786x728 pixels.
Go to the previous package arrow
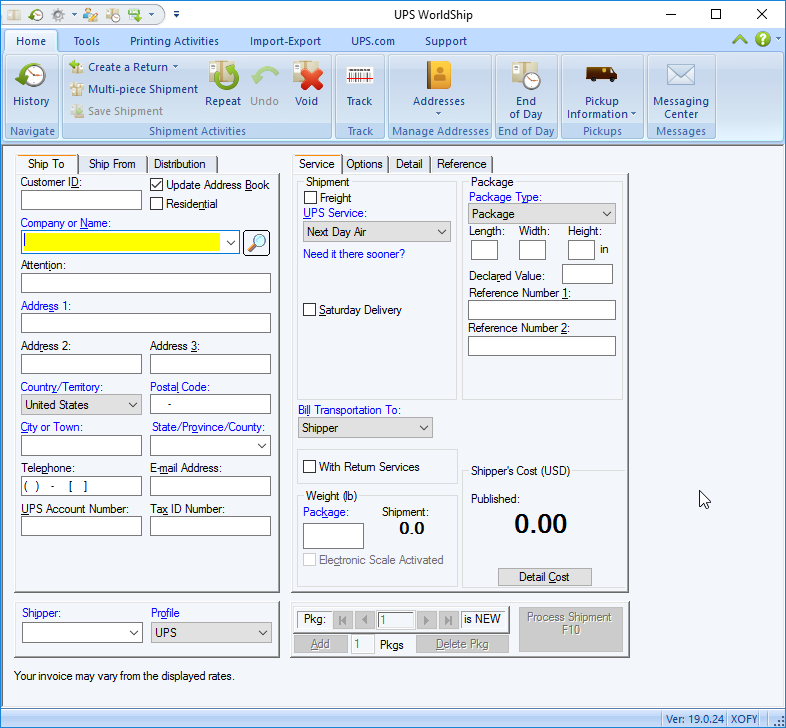click(x=364, y=620)
